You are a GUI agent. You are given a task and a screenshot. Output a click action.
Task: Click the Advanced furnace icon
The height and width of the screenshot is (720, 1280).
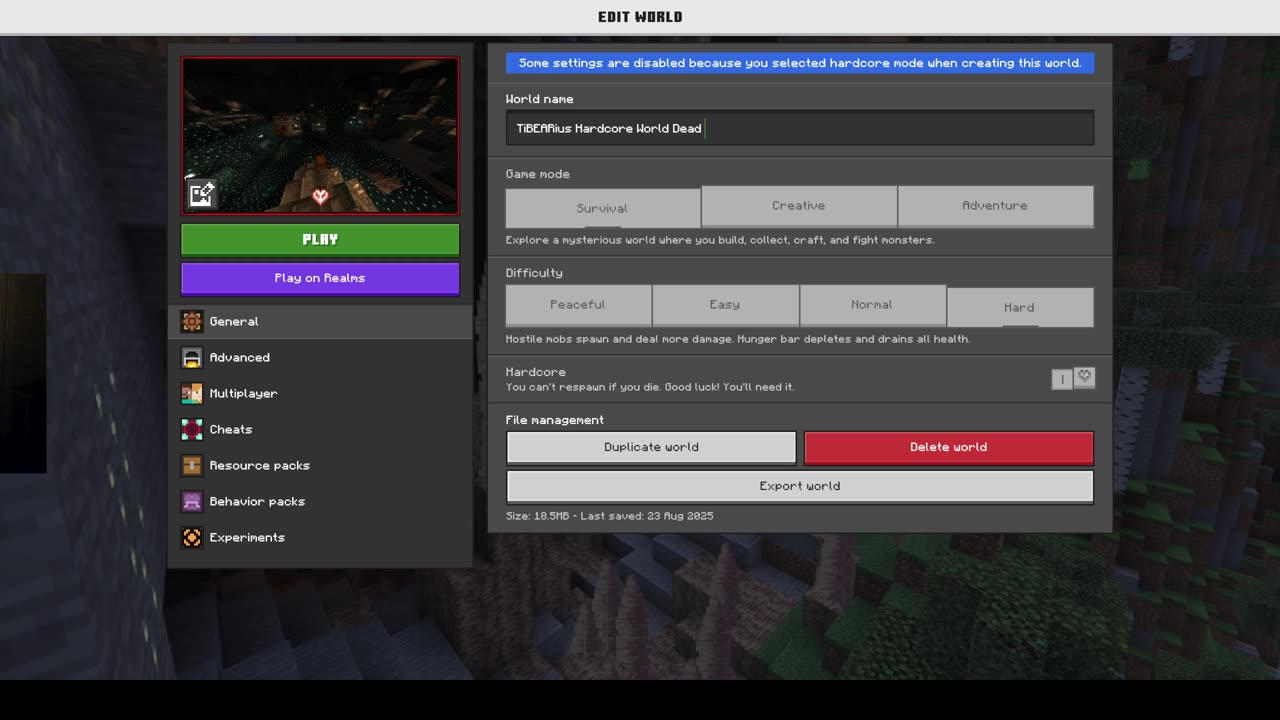click(x=192, y=357)
